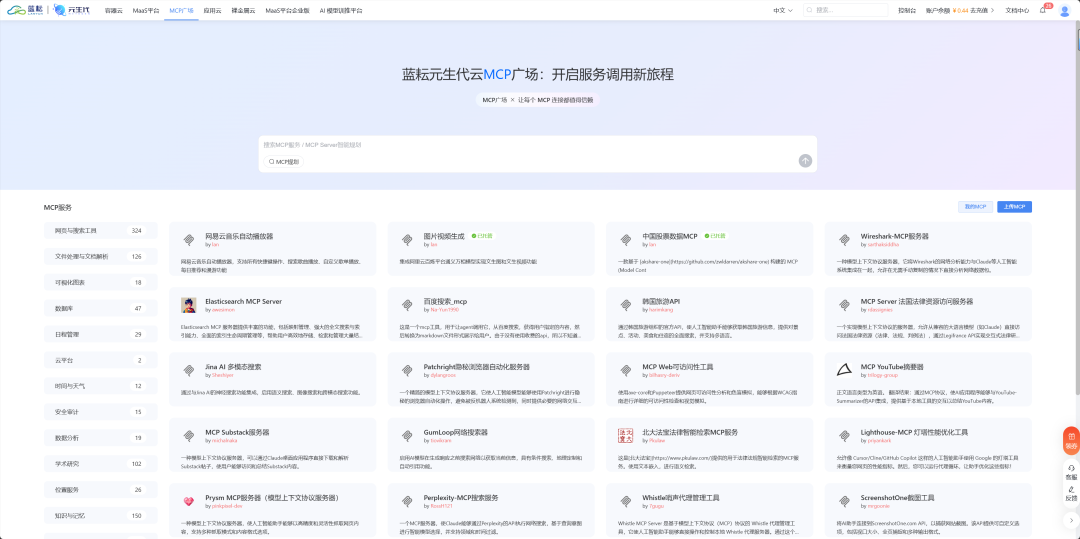Filter by 网页与搜索工具 category
Image resolution: width=1080 pixels, height=539 pixels.
click(x=101, y=231)
